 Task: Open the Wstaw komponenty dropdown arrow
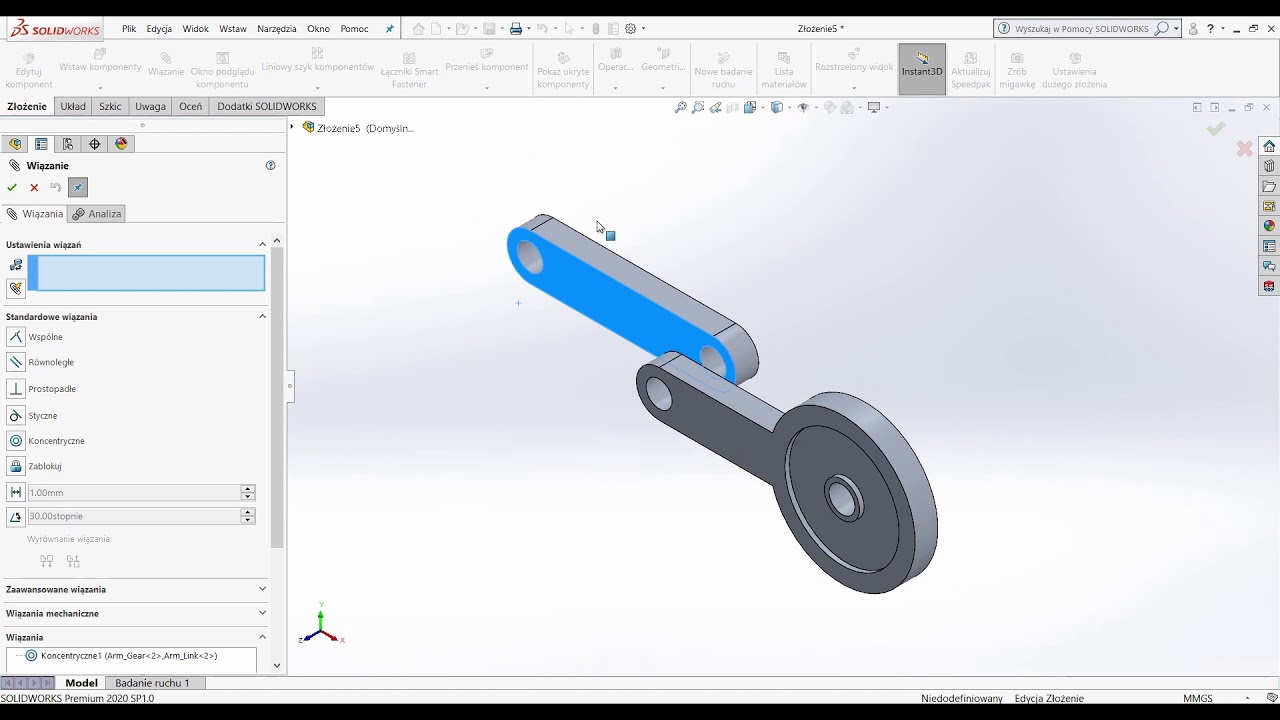100,88
